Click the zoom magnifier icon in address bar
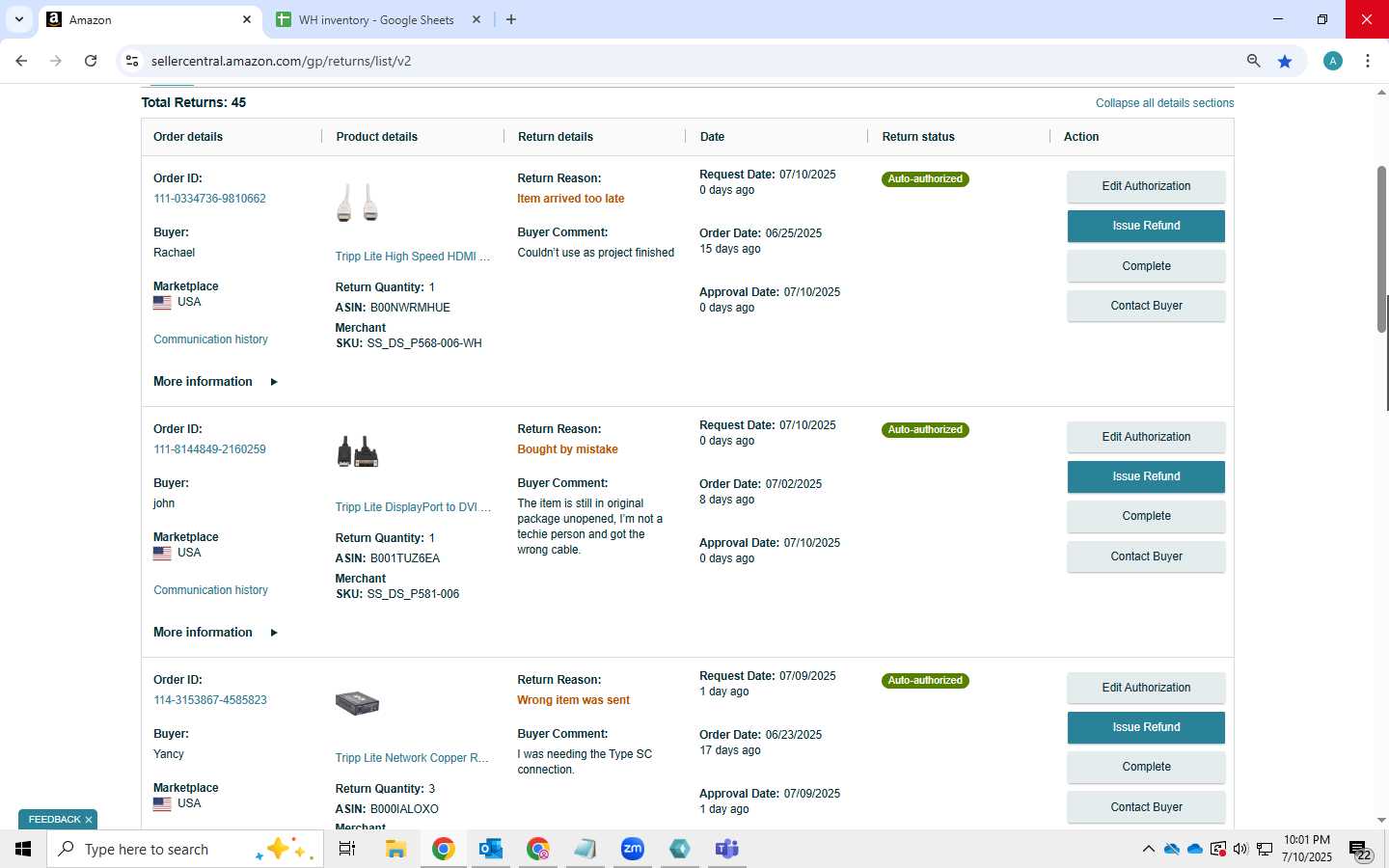Screen dimensions: 1389x868 click(1253, 61)
